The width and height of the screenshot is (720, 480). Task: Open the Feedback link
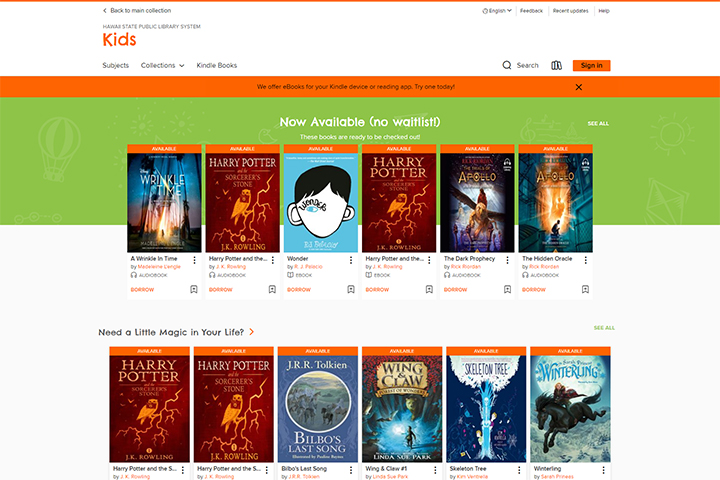pos(531,11)
